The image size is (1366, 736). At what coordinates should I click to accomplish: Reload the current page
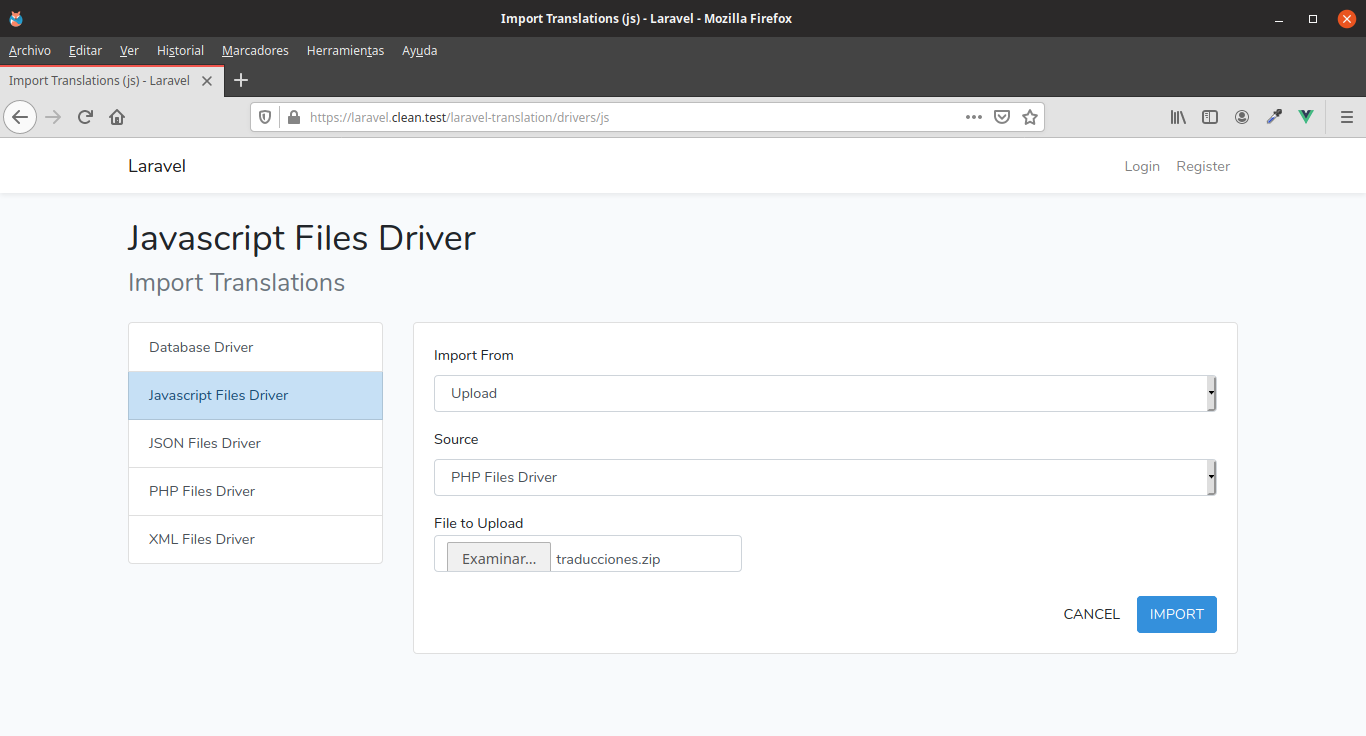pyautogui.click(x=85, y=117)
